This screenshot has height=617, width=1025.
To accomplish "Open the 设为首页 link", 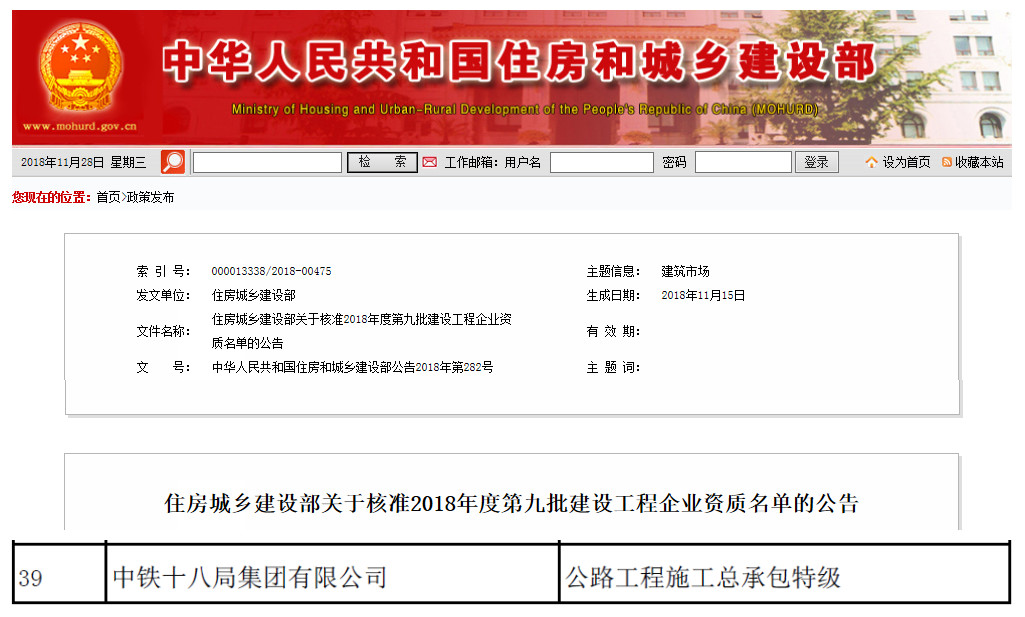I will click(906, 162).
